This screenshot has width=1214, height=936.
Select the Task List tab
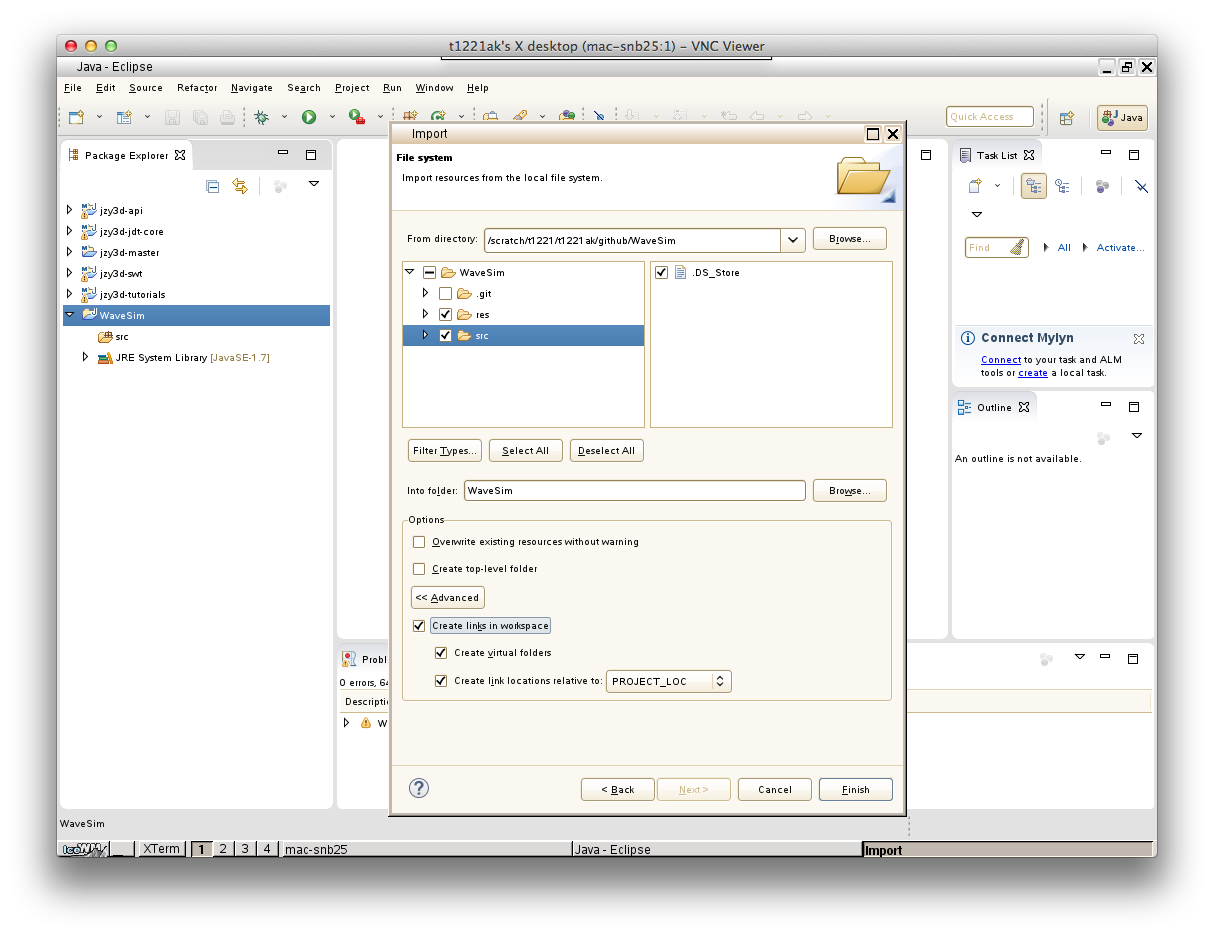click(x=997, y=155)
